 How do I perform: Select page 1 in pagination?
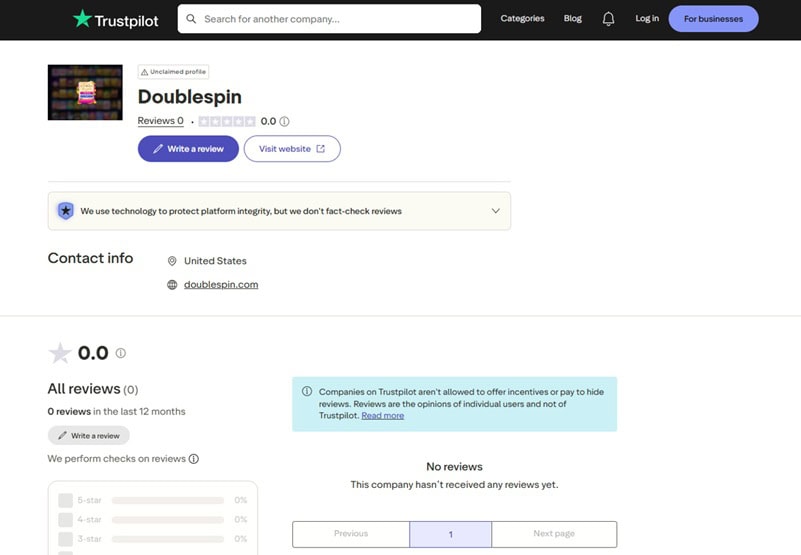point(451,534)
